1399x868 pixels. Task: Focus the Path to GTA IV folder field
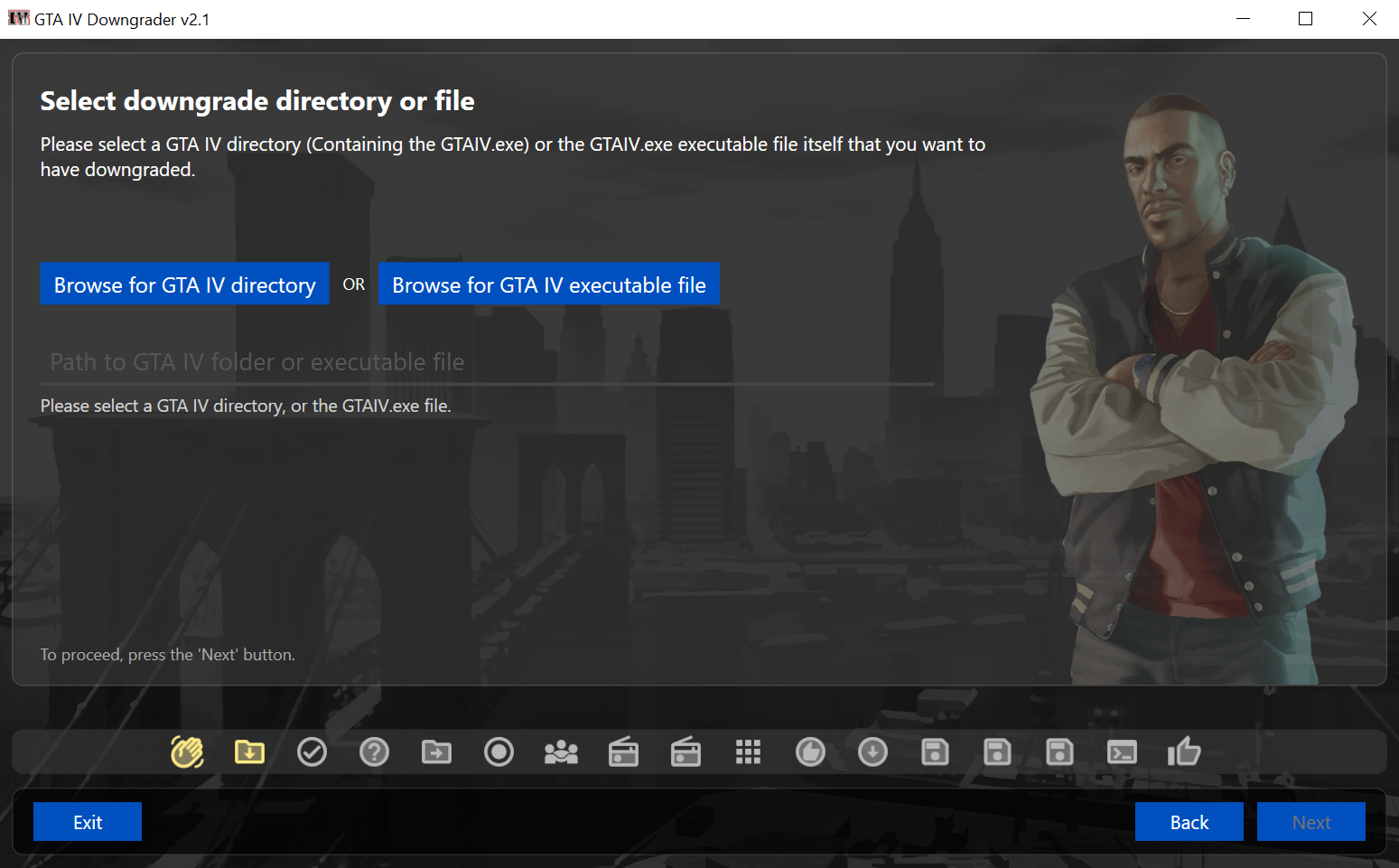[488, 362]
